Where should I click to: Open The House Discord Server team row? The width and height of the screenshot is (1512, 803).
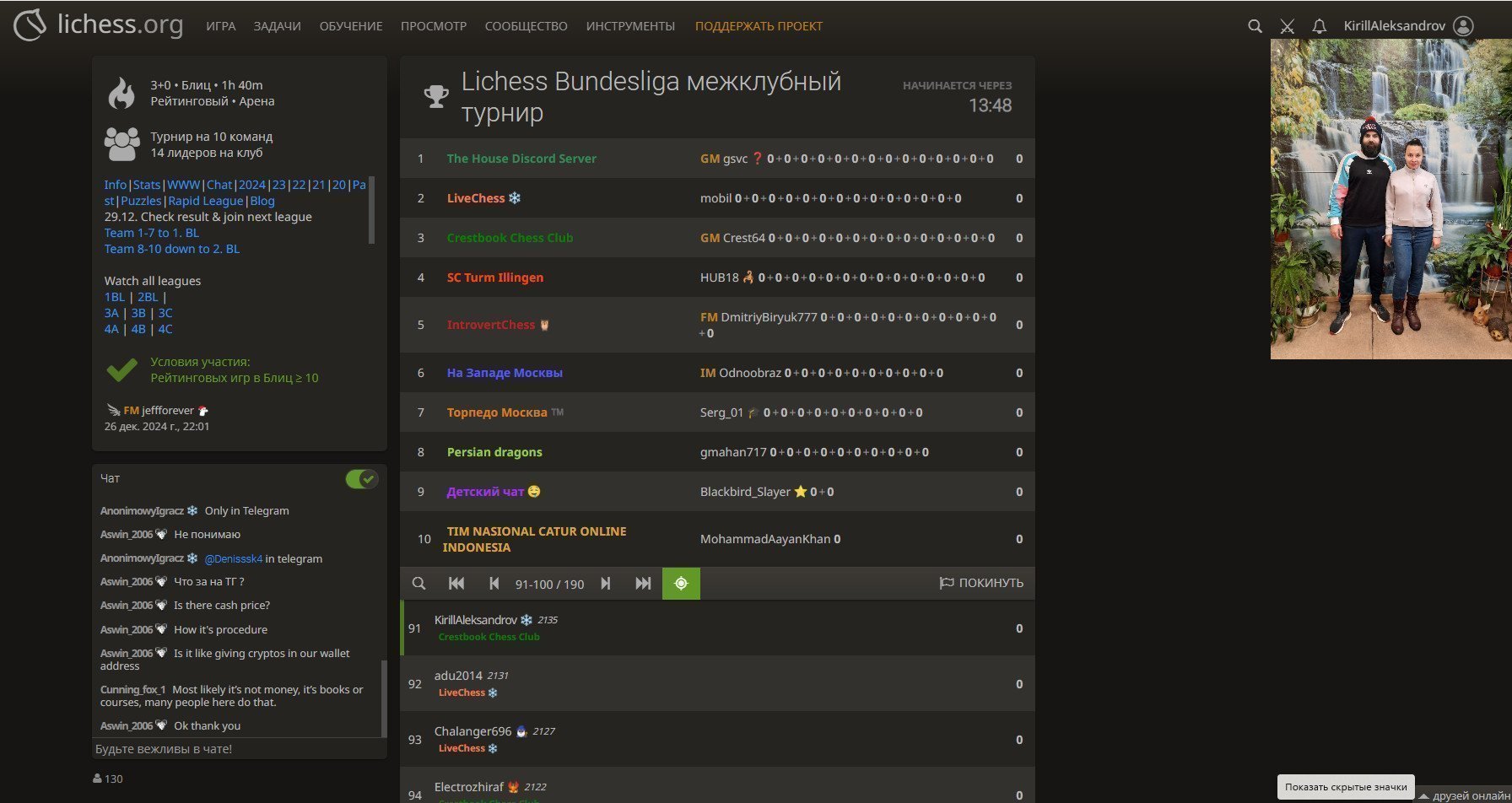(x=717, y=159)
